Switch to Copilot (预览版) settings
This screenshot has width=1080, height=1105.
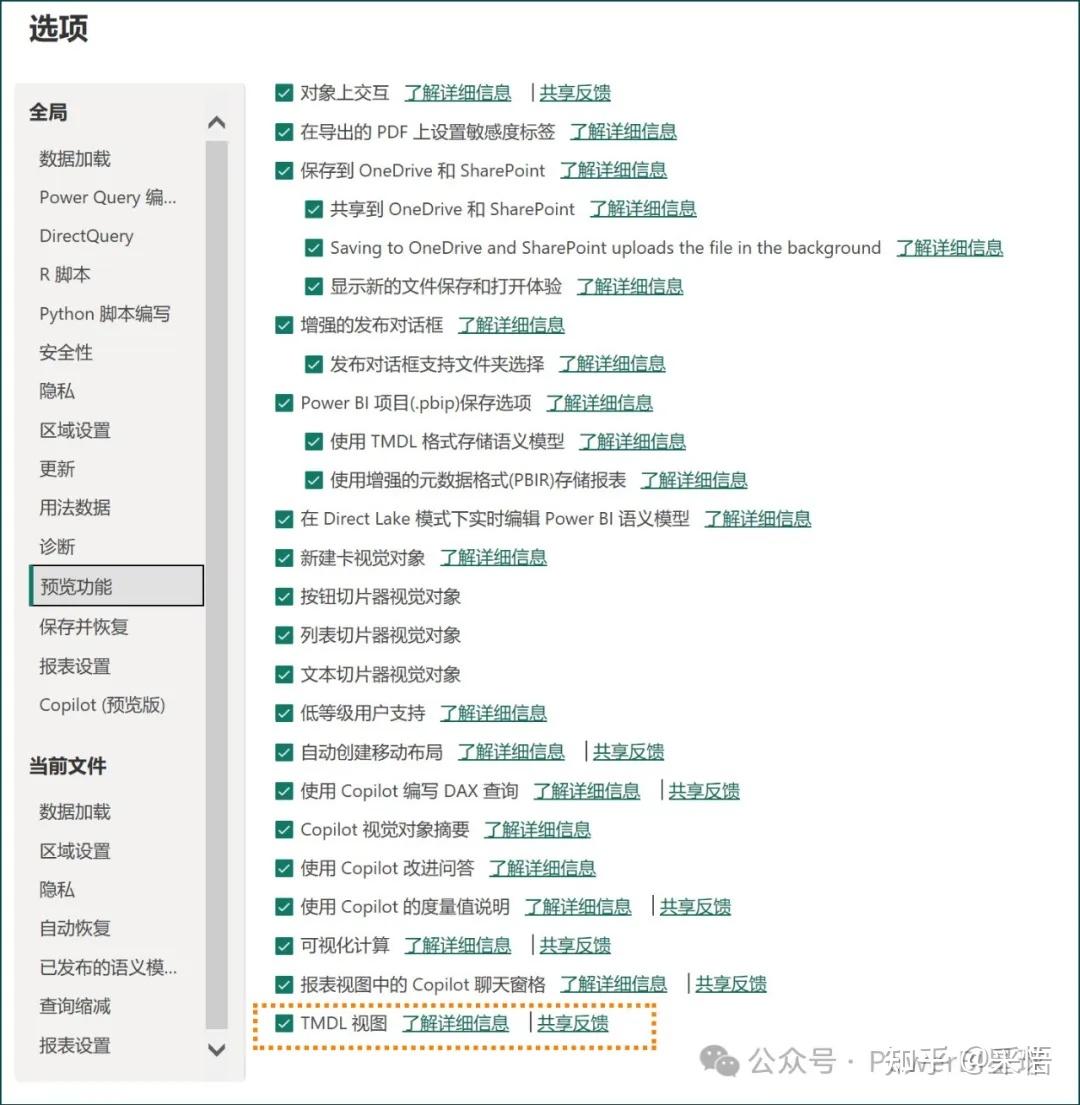[103, 705]
